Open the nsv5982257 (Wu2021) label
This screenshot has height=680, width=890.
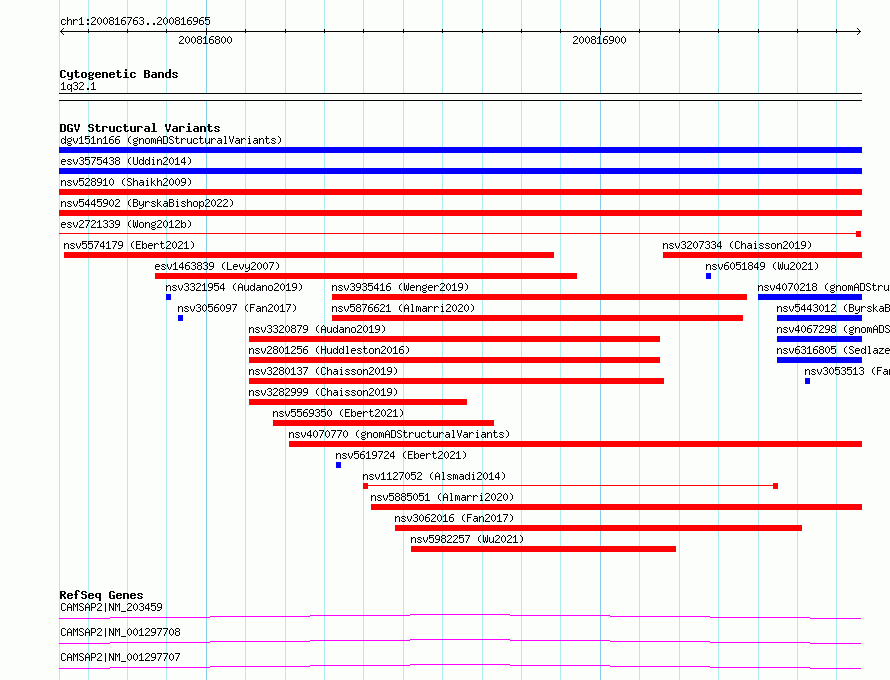(467, 539)
